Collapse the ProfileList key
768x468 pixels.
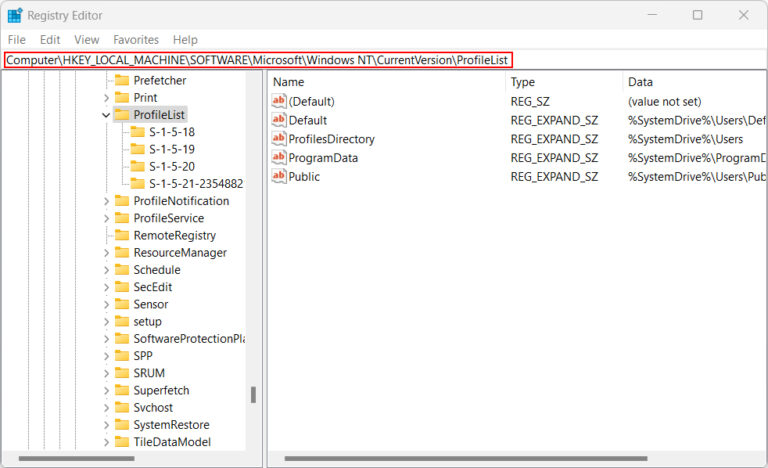coord(106,115)
